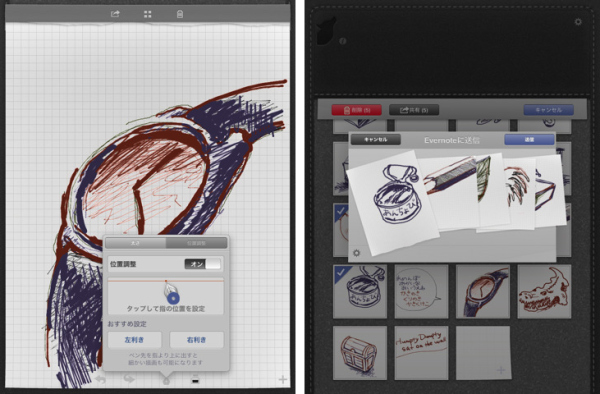Click the red 削除 (5) button
Image resolution: width=600 pixels, height=394 pixels.
pyautogui.click(x=357, y=110)
